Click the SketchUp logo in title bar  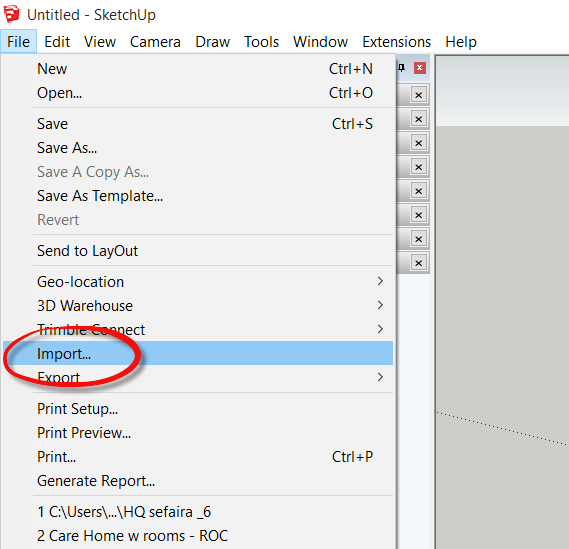[x=12, y=14]
